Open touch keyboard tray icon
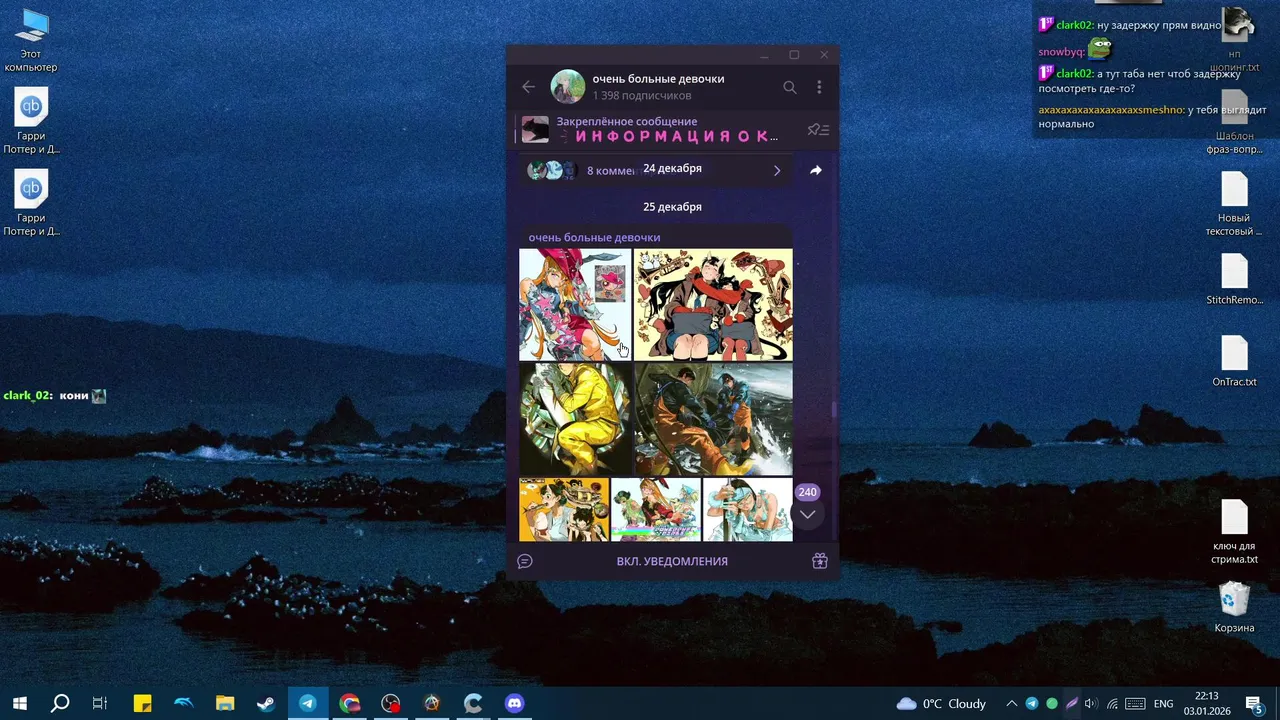1280x720 pixels. point(1135,703)
